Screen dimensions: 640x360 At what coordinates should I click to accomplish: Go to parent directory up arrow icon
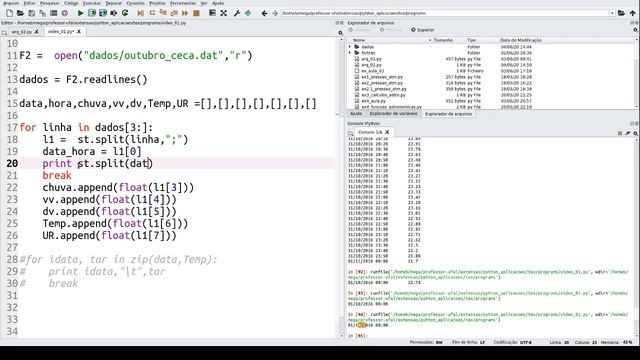(x=633, y=13)
